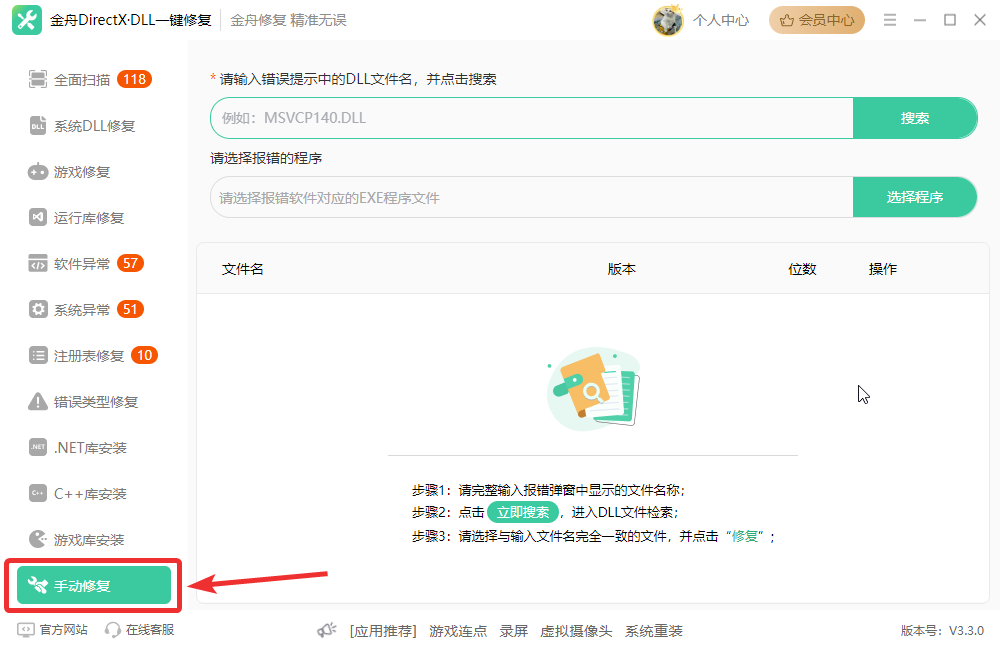The width and height of the screenshot is (1000, 650).
Task: Open 系统DLL修复 section
Action: (x=94, y=126)
